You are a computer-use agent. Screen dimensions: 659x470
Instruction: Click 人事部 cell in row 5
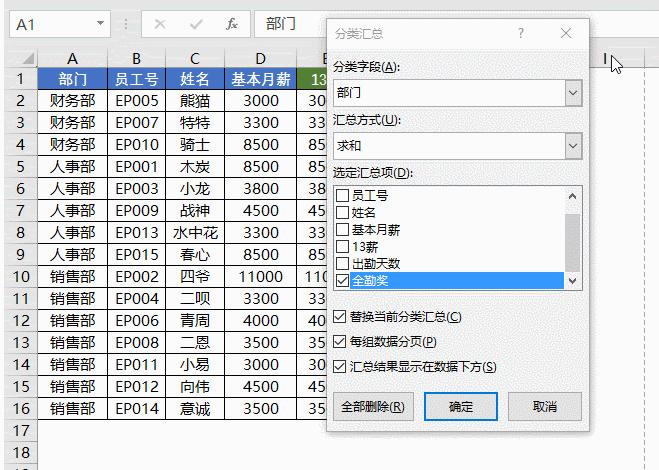pos(72,167)
